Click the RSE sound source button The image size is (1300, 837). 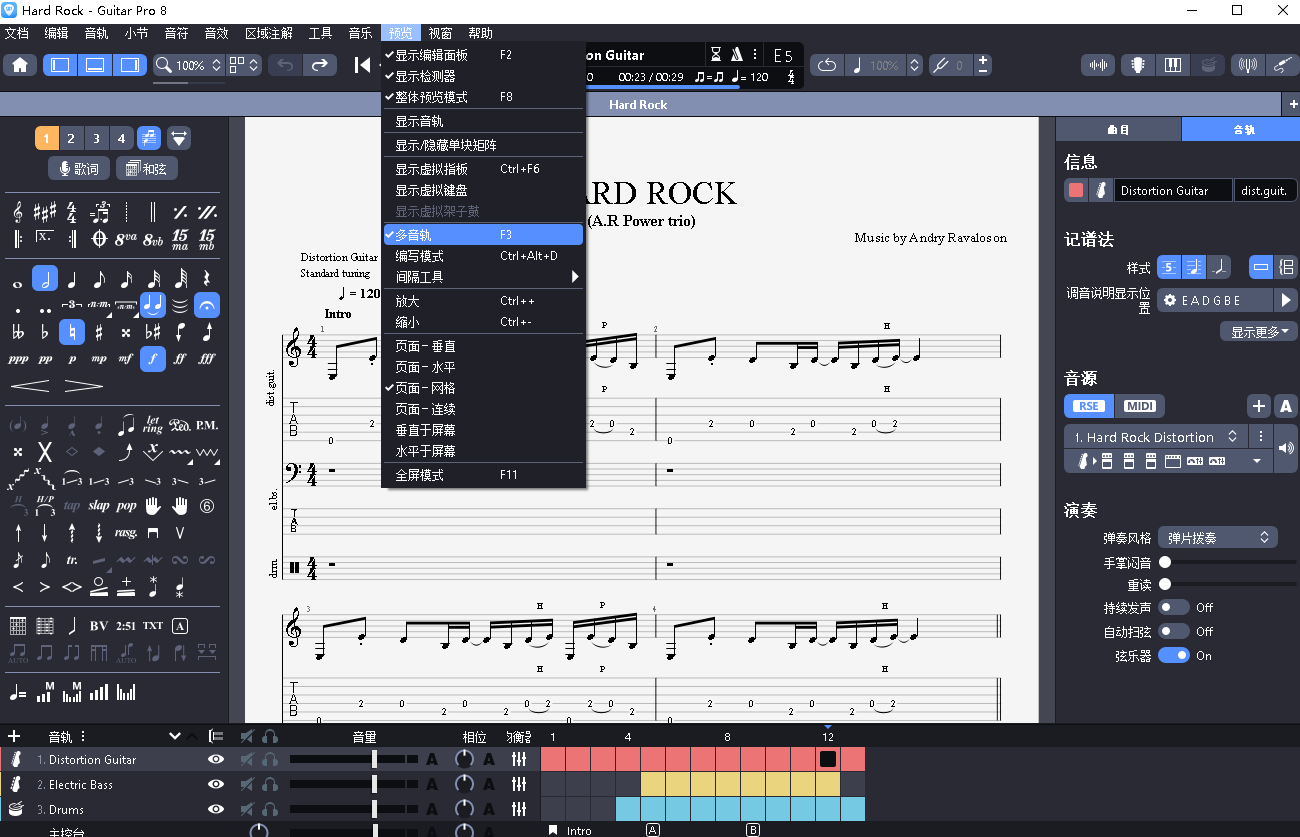point(1087,406)
